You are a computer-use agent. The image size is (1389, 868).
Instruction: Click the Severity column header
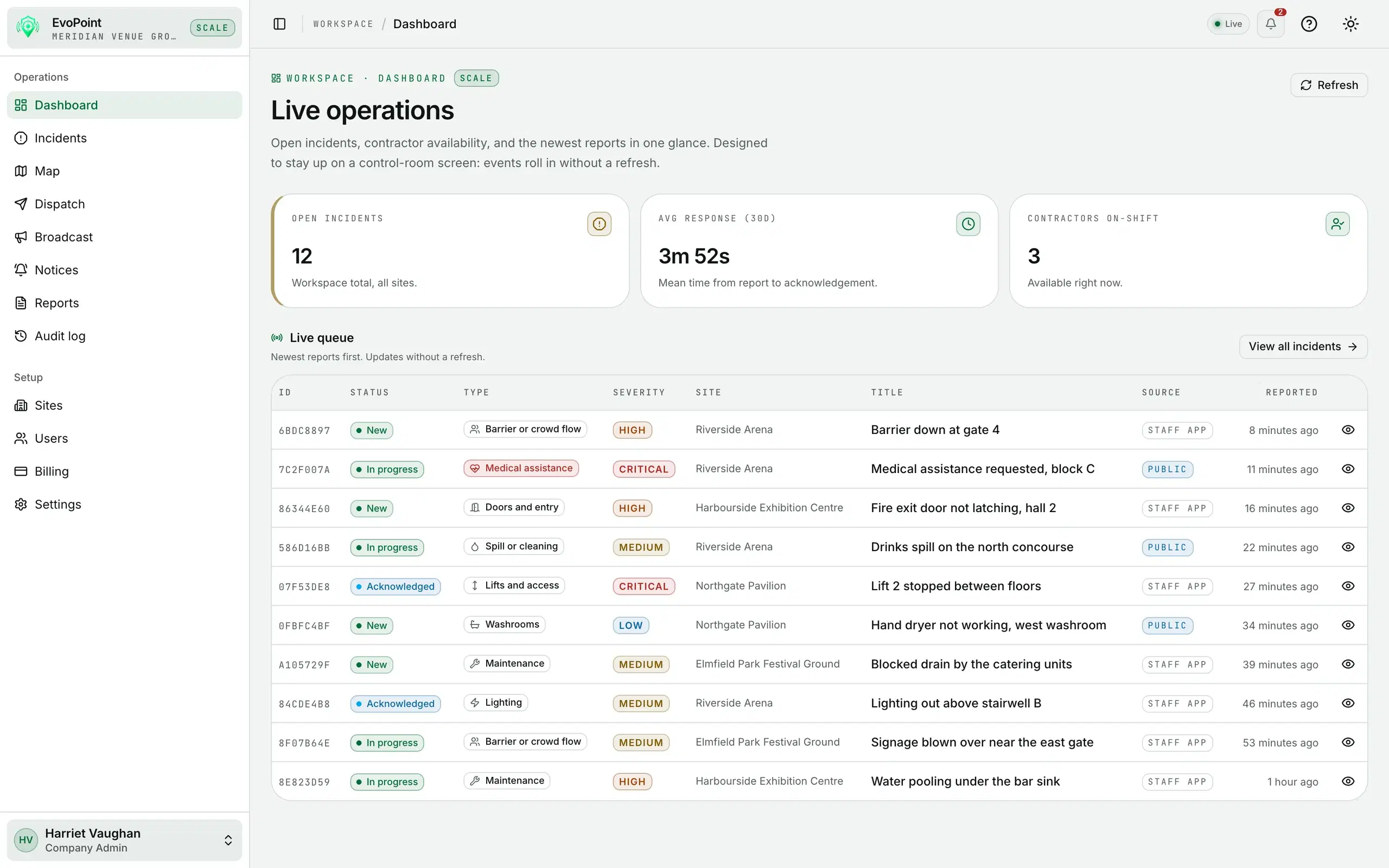coord(639,393)
